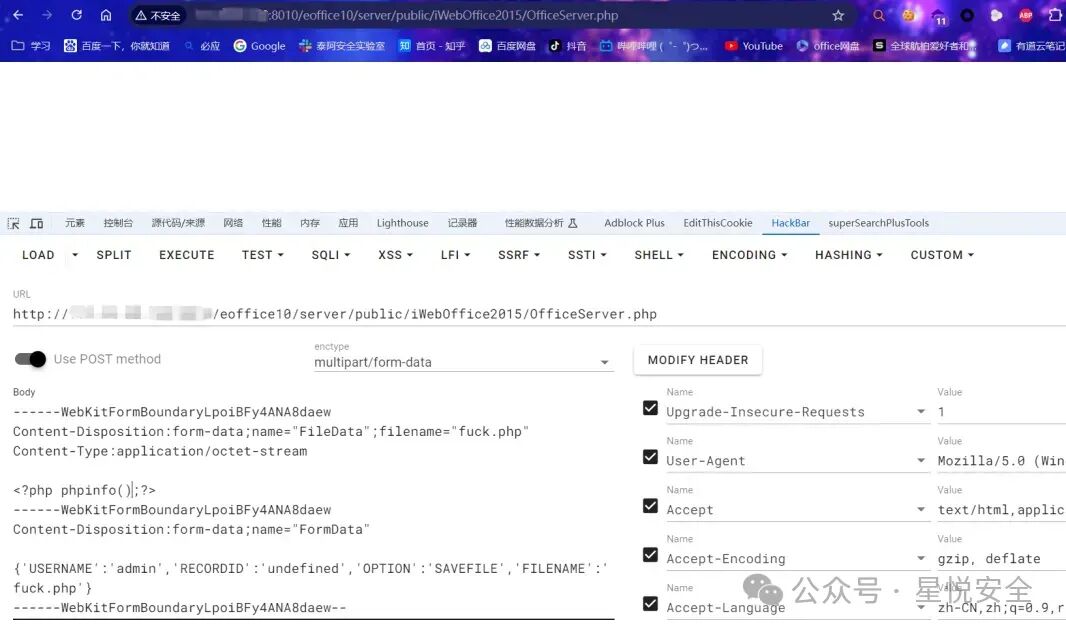Switch to the 控制台 DevTools tab
The image size is (1066, 633).
(x=118, y=223)
